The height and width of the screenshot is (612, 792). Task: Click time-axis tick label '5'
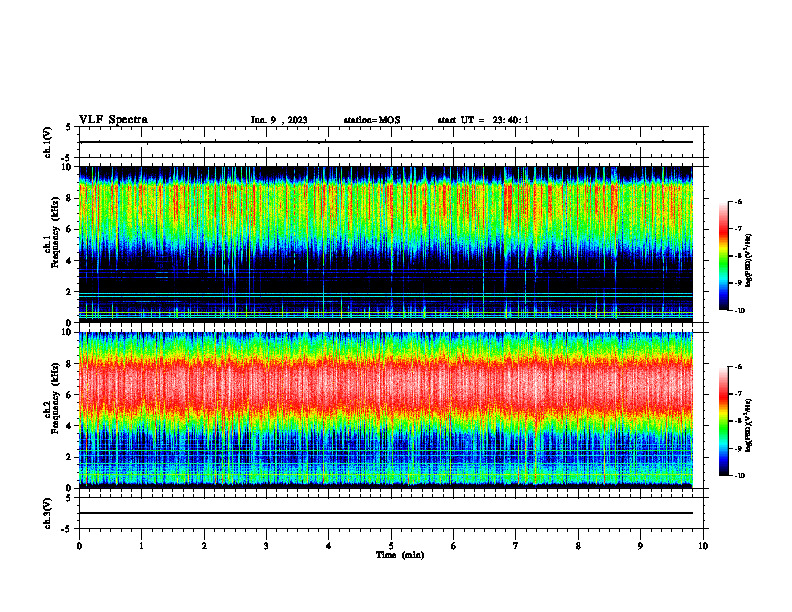(x=391, y=546)
